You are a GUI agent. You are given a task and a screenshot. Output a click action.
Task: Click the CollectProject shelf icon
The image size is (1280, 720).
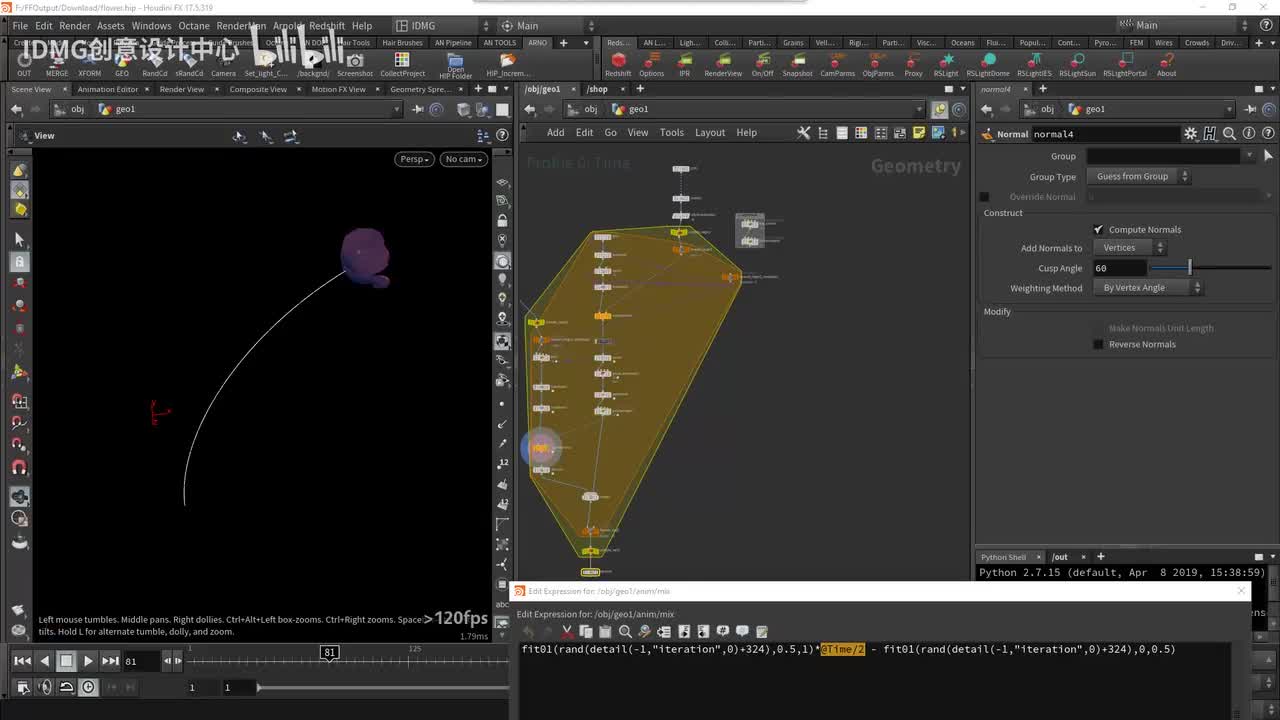(402, 63)
